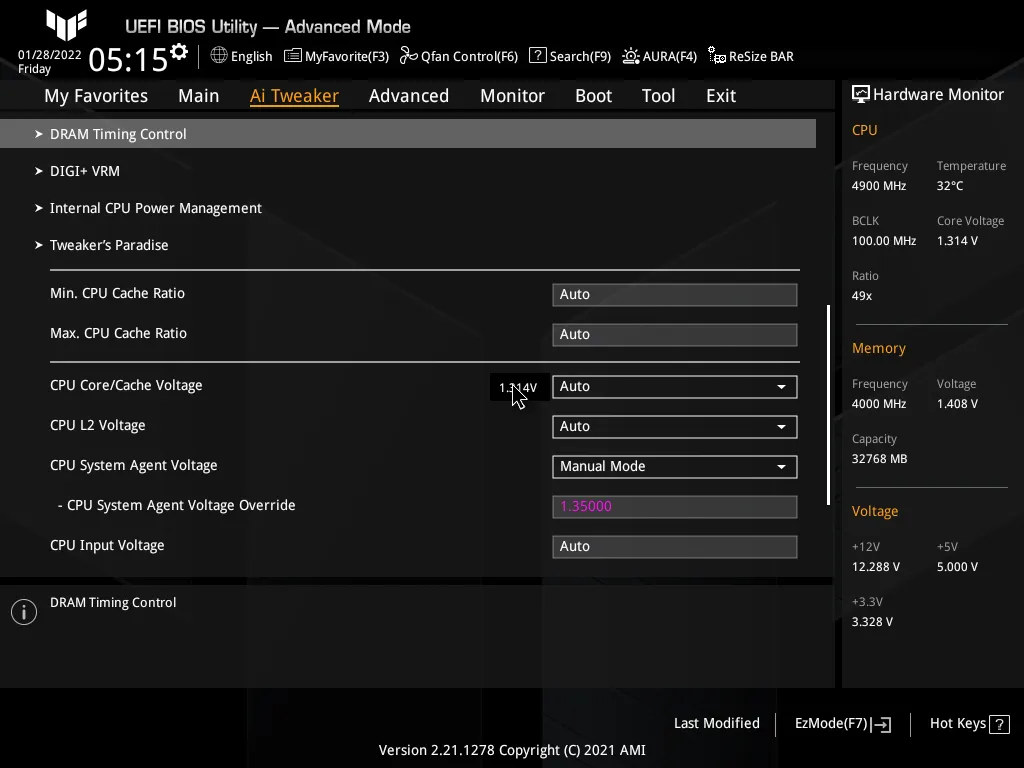Select CPU Input Voltage label
The height and width of the screenshot is (768, 1024).
[107, 545]
